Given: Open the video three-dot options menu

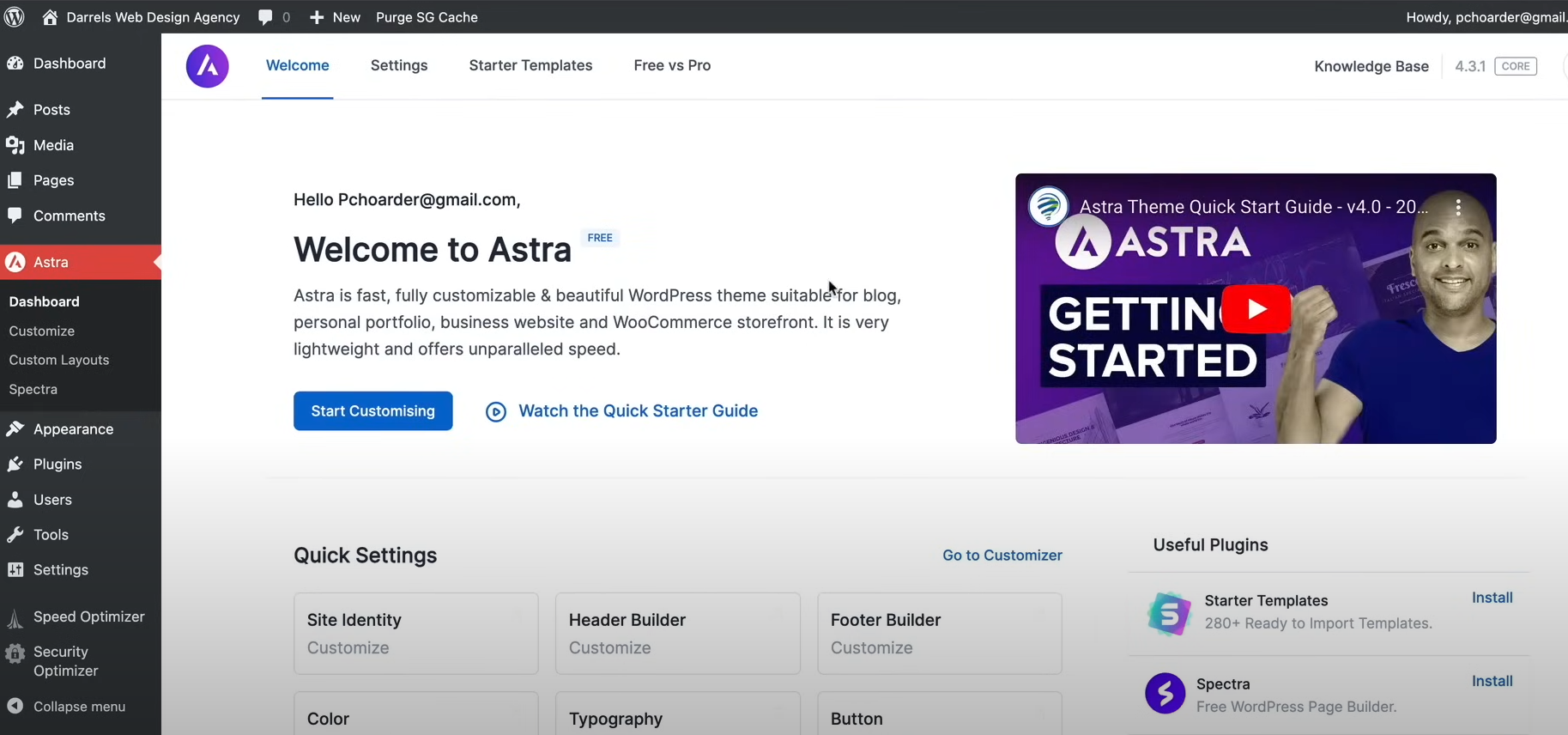Looking at the screenshot, I should coord(1458,207).
